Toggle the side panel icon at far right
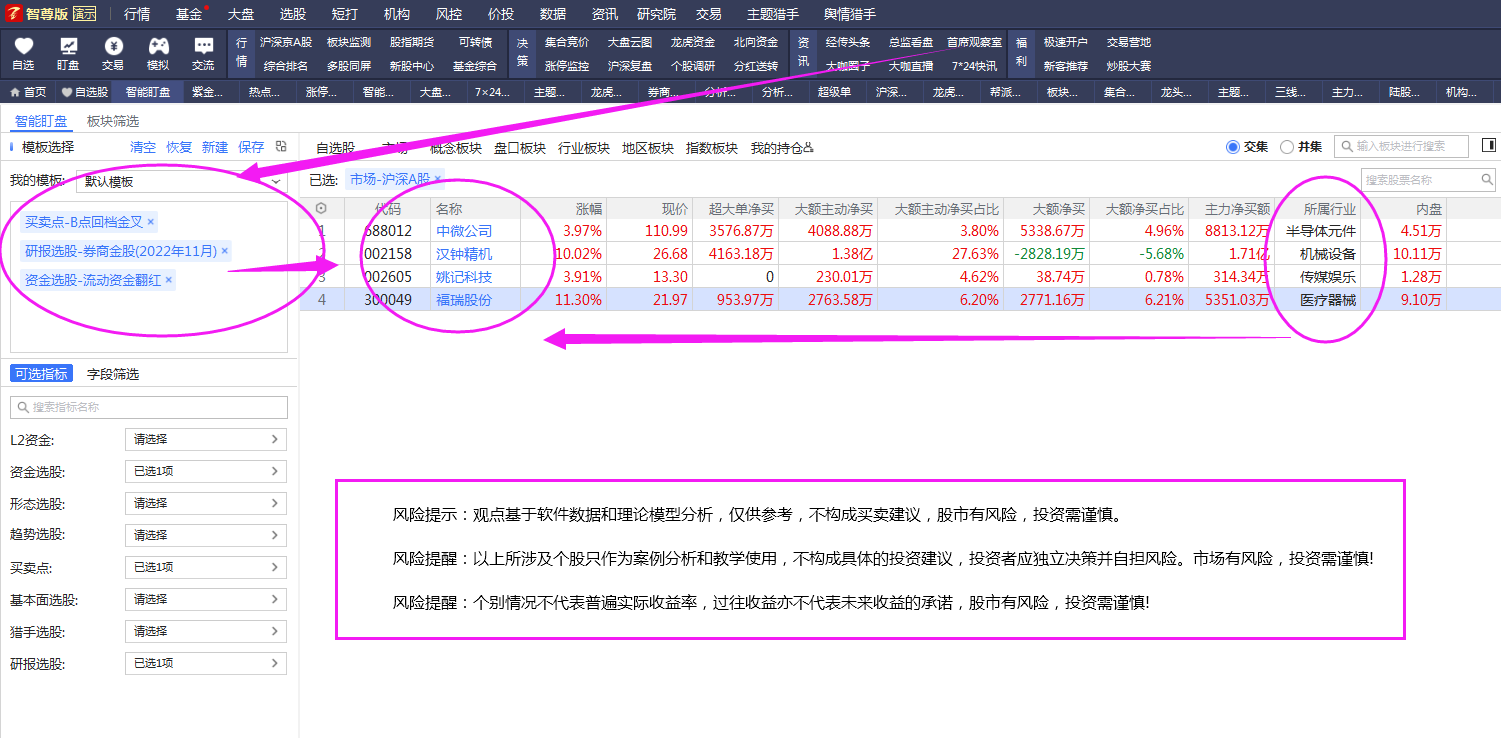The height and width of the screenshot is (738, 1501). (x=1488, y=146)
